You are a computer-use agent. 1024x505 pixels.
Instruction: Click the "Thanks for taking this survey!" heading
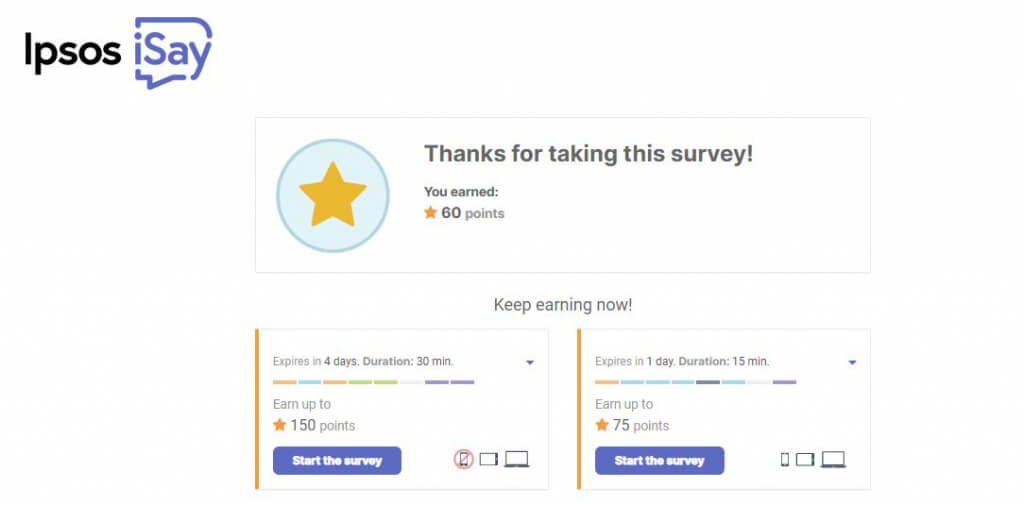pos(588,154)
